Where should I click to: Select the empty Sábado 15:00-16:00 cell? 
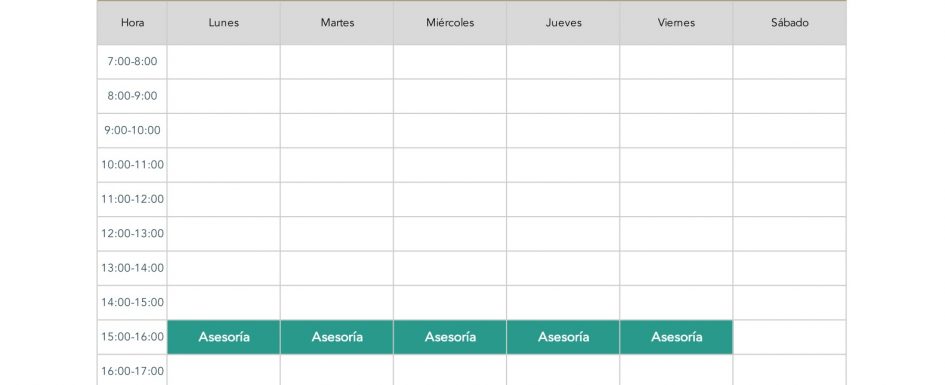(x=790, y=337)
